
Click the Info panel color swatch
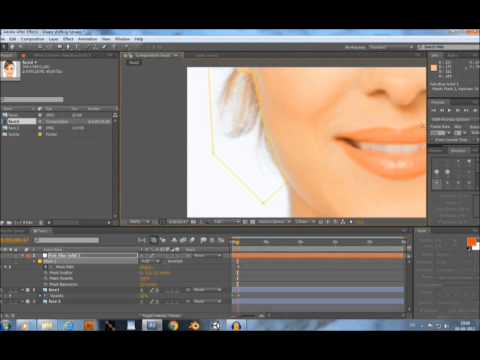[434, 68]
